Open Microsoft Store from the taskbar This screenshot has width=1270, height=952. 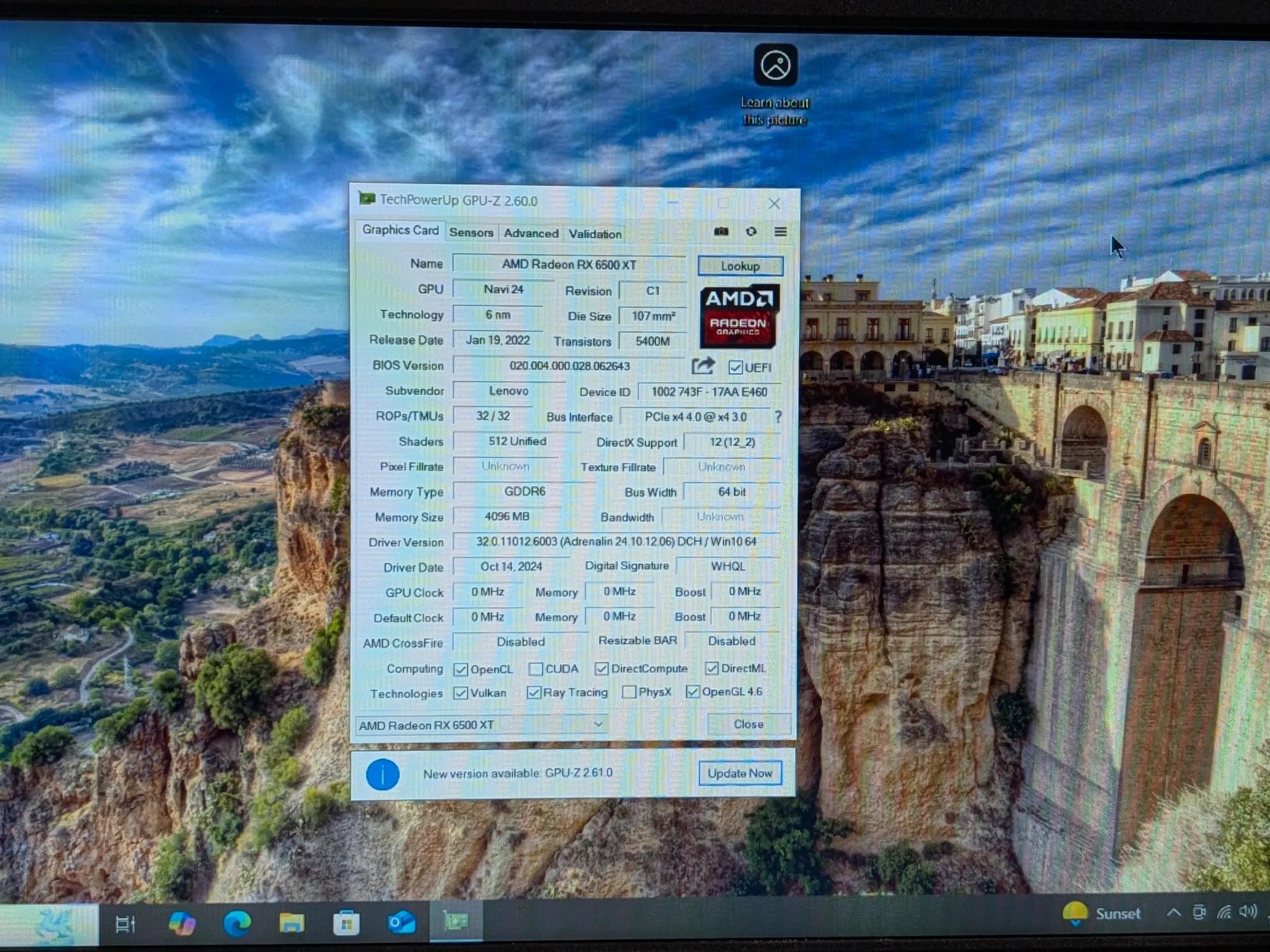click(x=346, y=923)
